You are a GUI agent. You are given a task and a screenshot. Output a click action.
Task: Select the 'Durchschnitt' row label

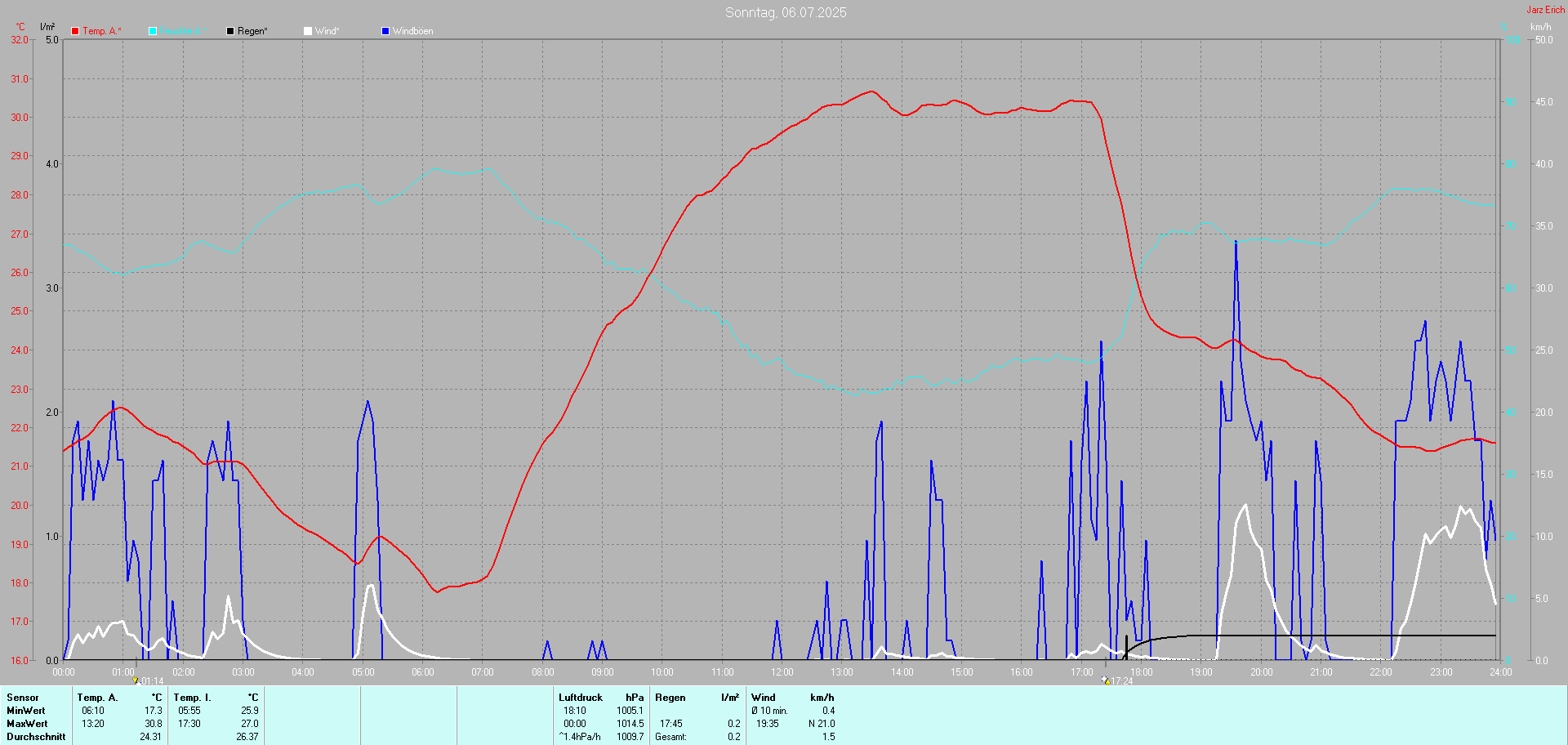[36, 737]
